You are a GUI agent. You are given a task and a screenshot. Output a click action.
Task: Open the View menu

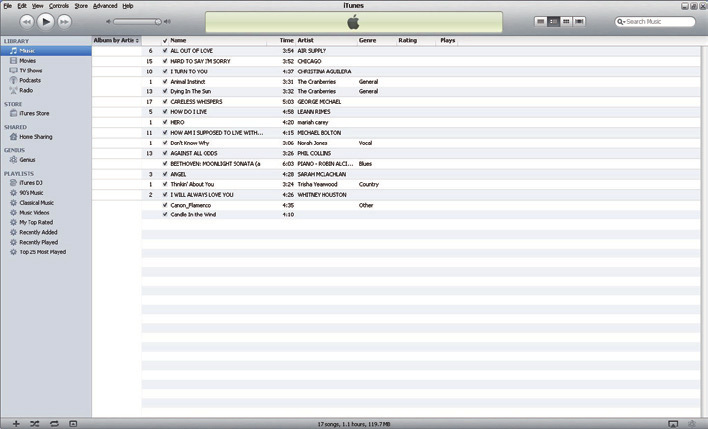[37, 6]
